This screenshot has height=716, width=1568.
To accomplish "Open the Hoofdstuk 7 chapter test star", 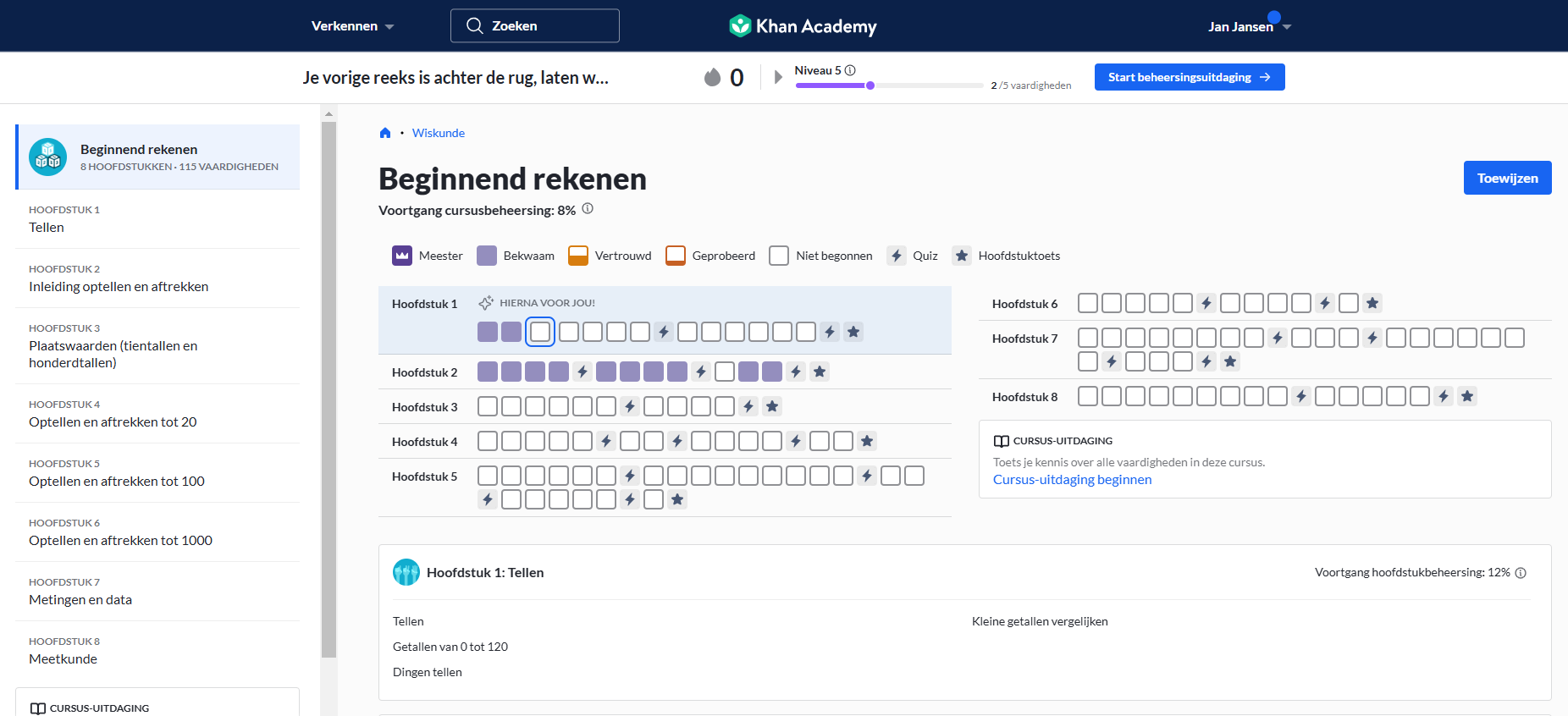I will pyautogui.click(x=1230, y=361).
